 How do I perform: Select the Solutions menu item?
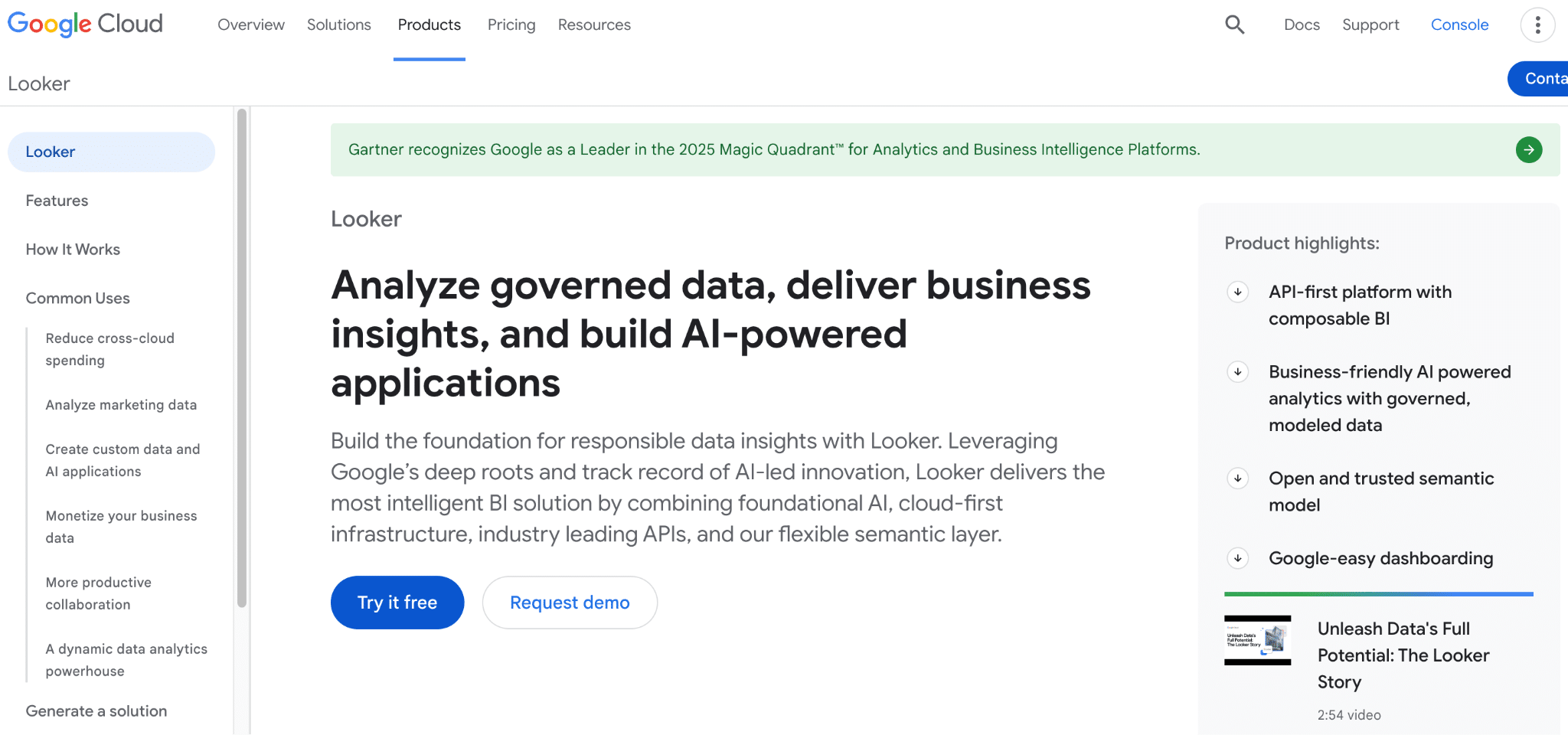click(x=338, y=24)
